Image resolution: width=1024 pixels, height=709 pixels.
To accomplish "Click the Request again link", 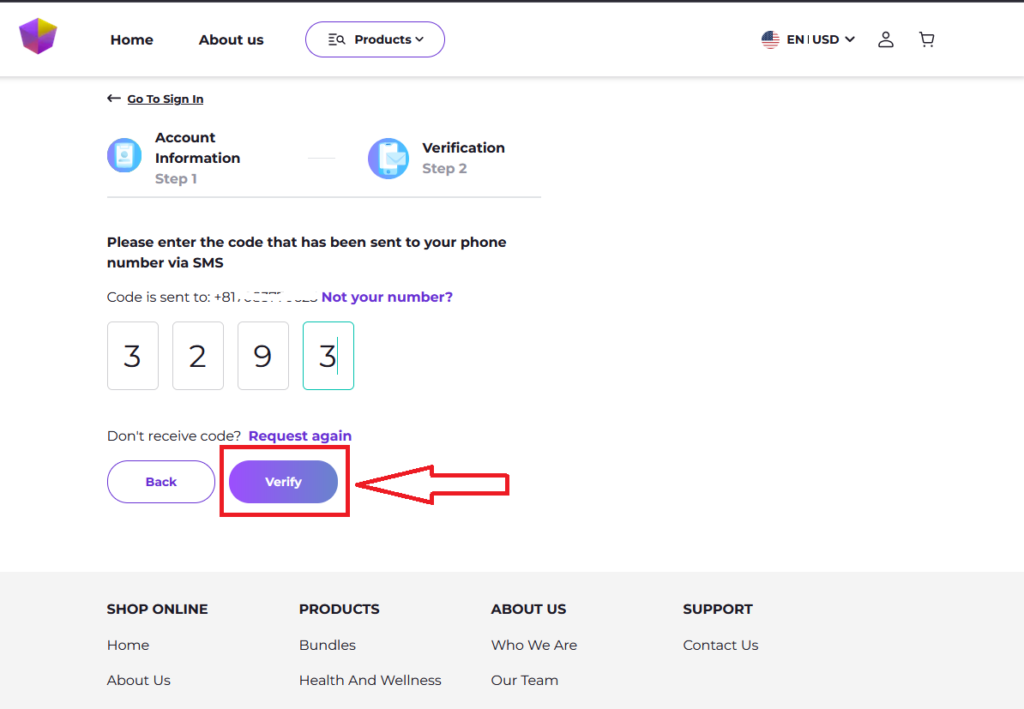I will (x=300, y=436).
